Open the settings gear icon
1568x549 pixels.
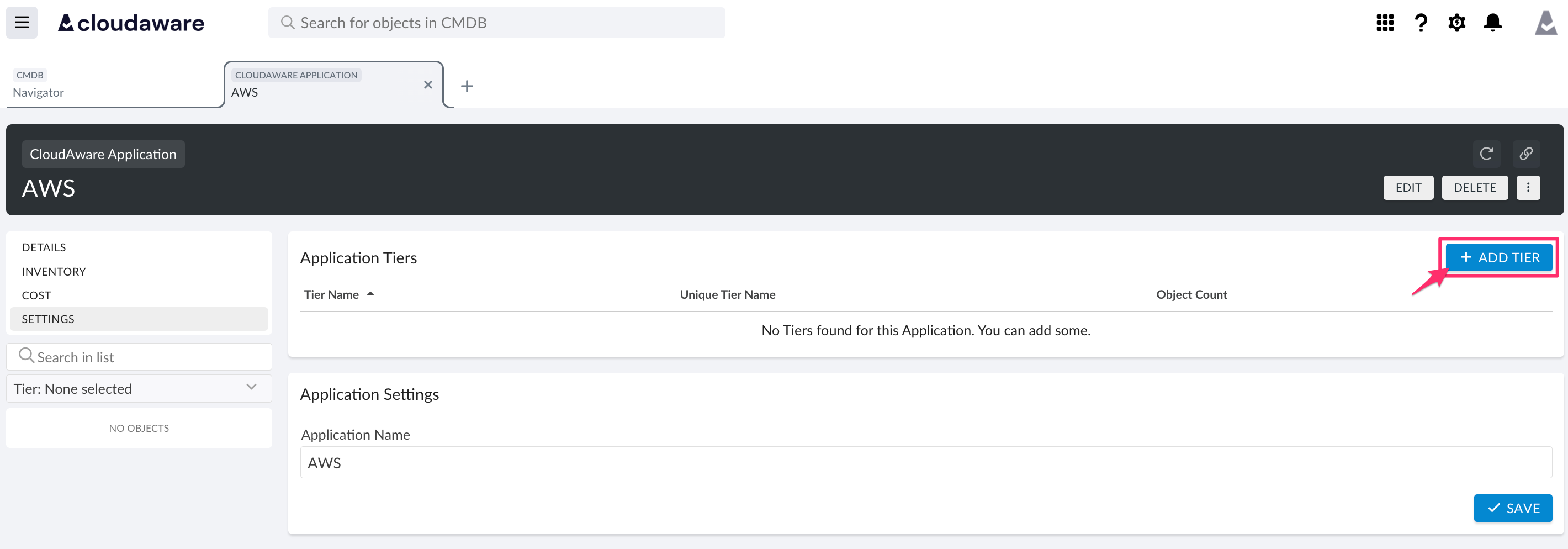[x=1456, y=23]
